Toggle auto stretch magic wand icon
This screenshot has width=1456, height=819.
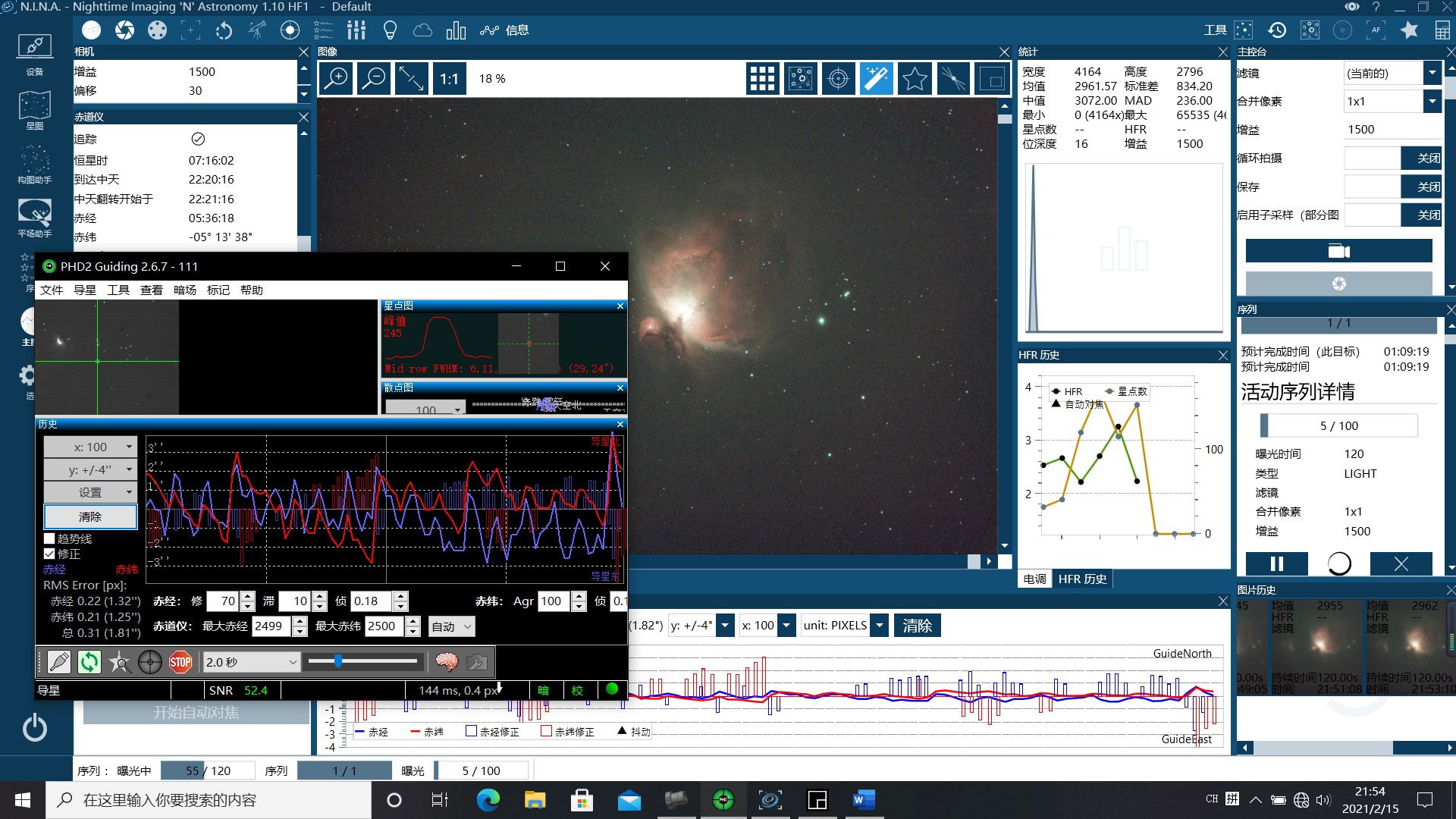(x=876, y=78)
